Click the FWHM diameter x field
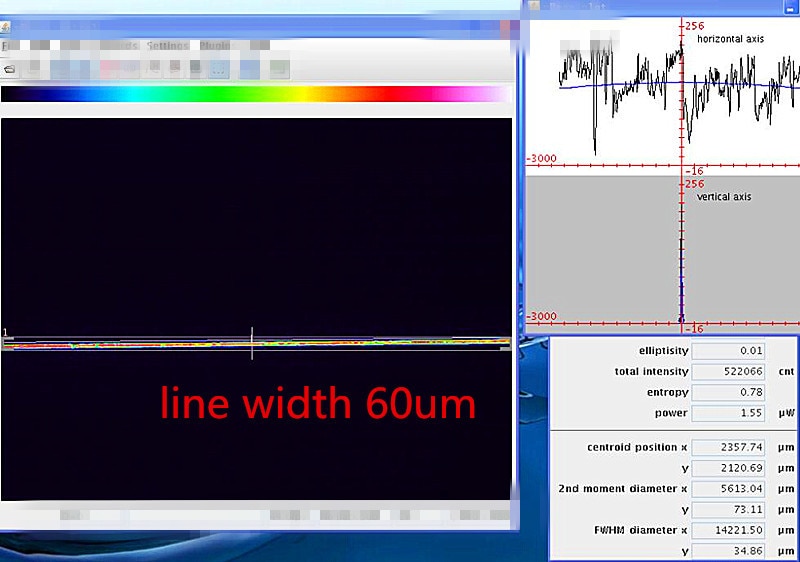 (728, 530)
